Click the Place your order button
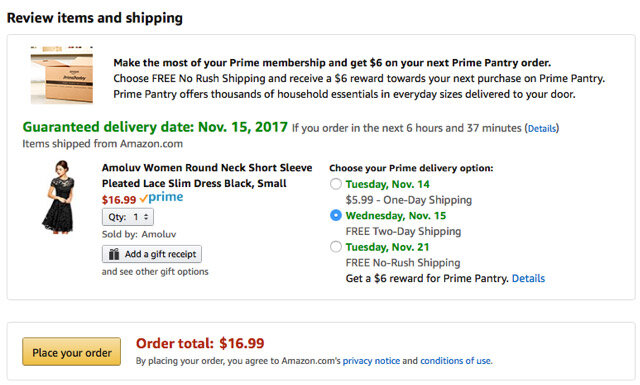Viewport: 640px width, 385px height. (71, 352)
